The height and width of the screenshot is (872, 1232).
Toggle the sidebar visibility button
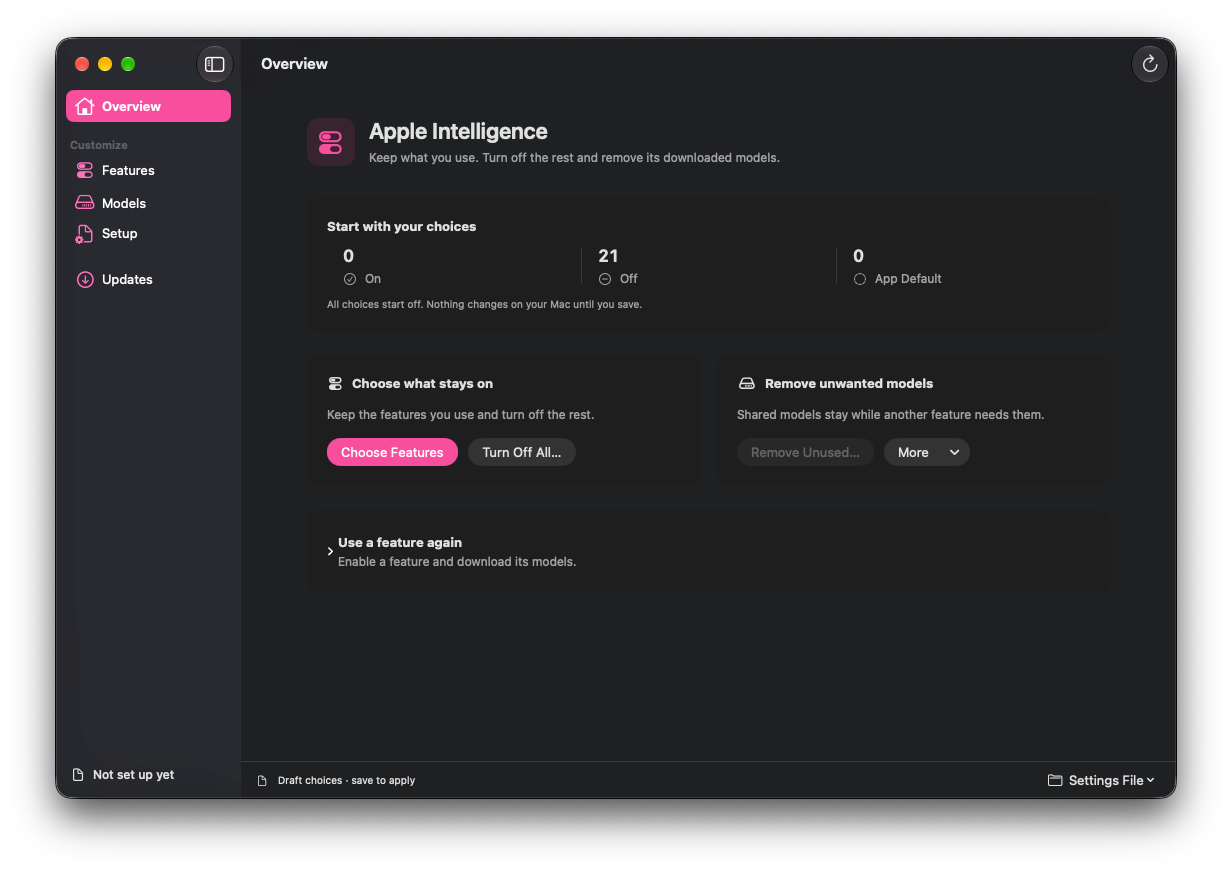[215, 64]
